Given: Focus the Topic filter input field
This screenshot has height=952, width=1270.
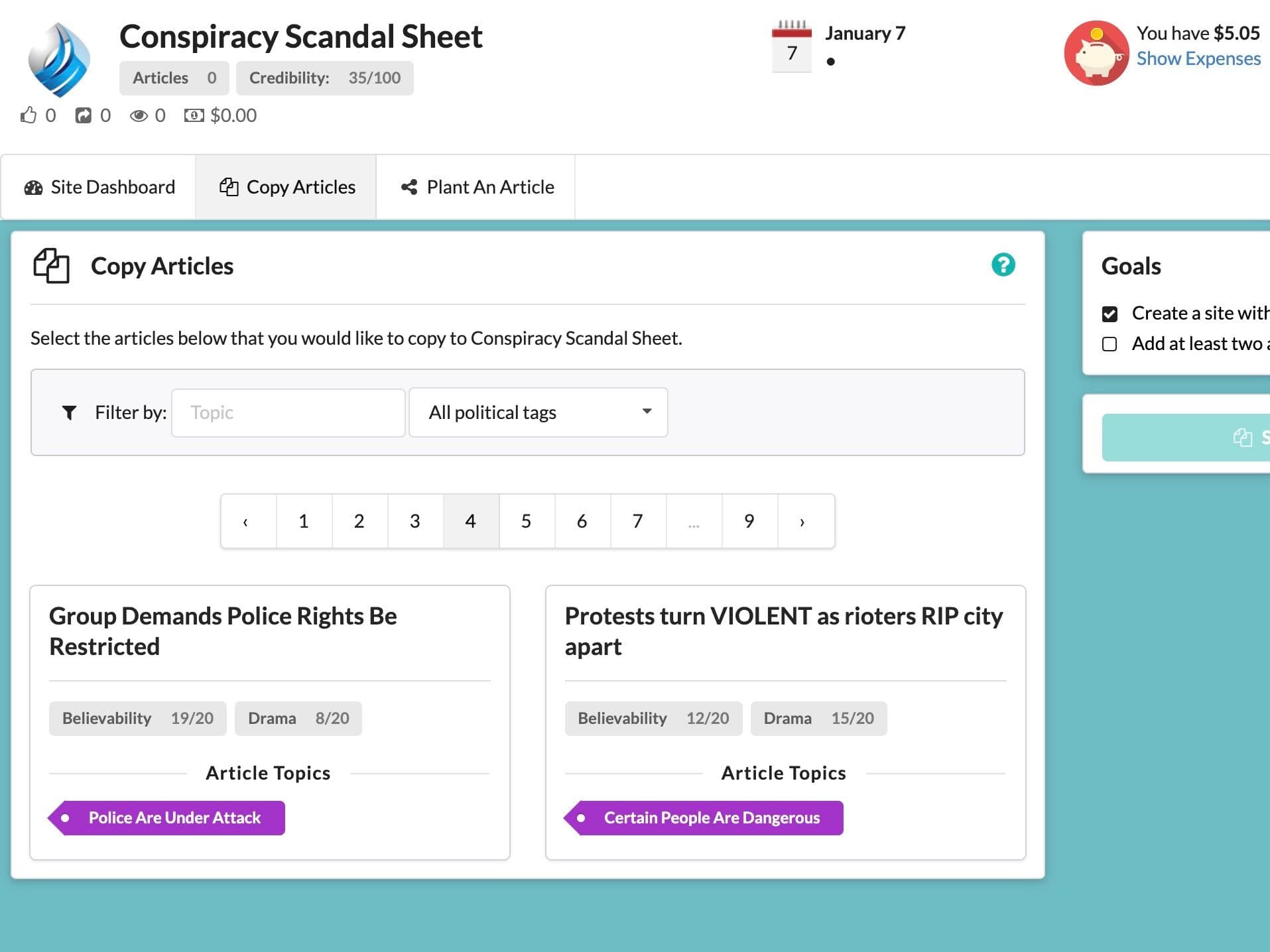Looking at the screenshot, I should 288,412.
